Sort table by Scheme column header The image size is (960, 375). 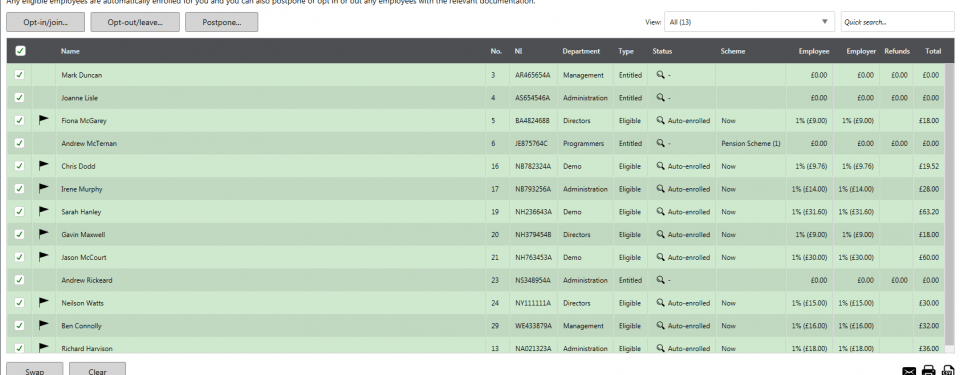tap(733, 51)
